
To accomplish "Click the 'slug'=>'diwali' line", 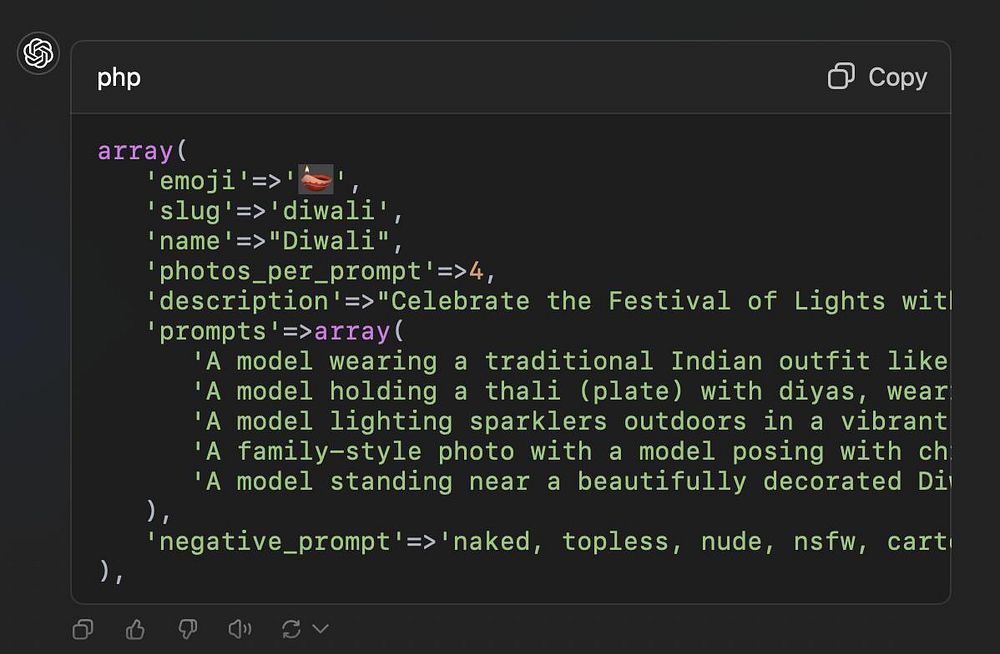I will pos(274,211).
